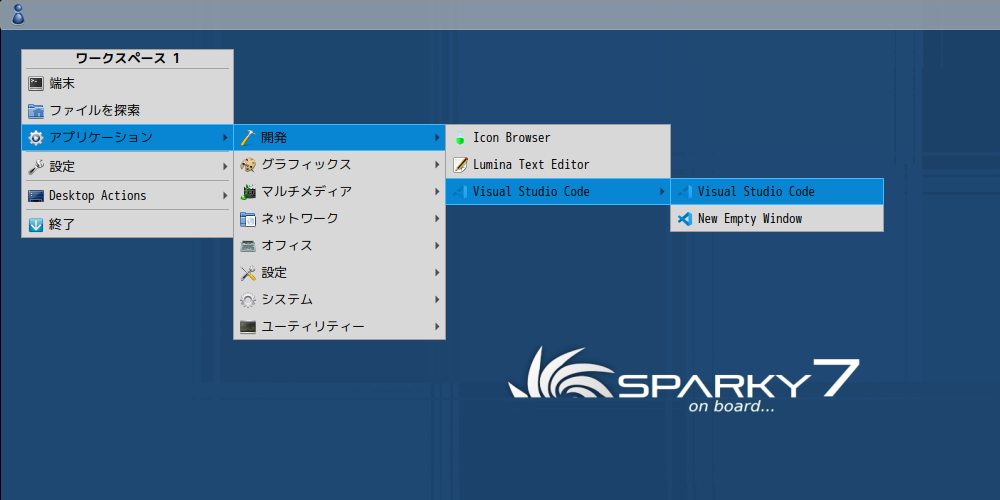Select New Empty Window entry
1000x500 pixels.
coord(777,219)
